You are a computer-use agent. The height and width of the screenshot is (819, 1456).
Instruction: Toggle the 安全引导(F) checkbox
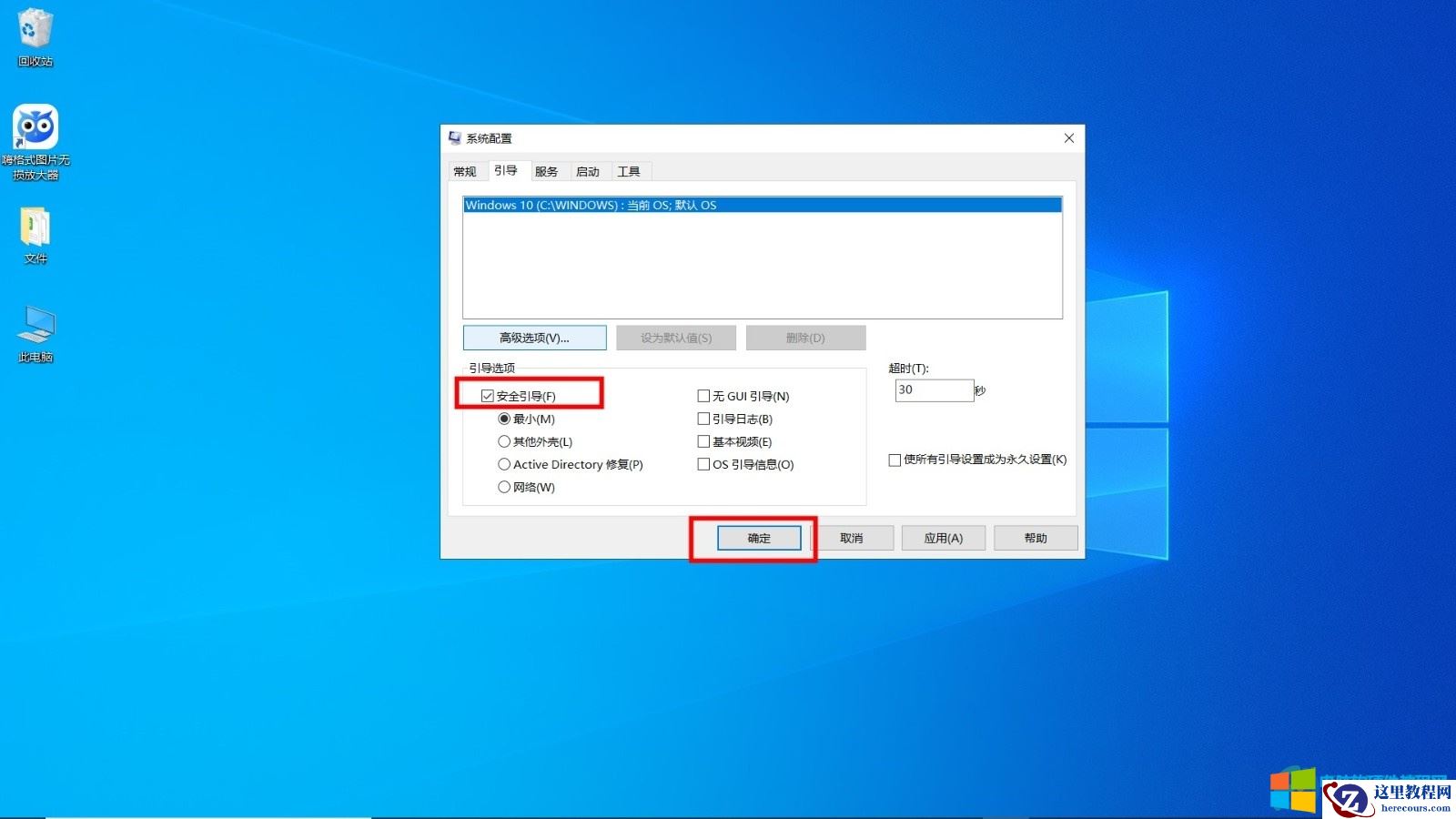tap(488, 396)
